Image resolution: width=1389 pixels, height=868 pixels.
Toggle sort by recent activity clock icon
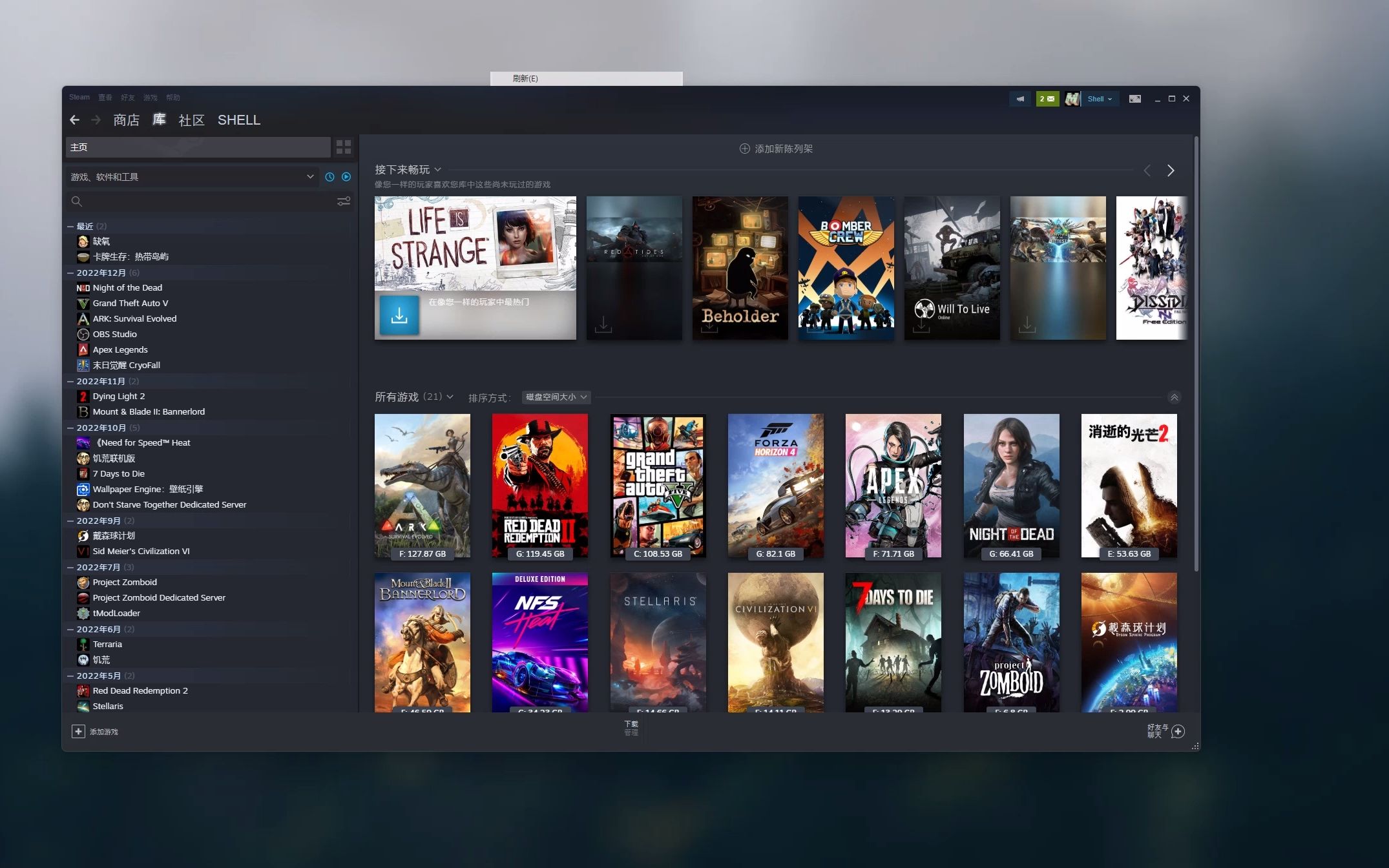click(x=329, y=177)
